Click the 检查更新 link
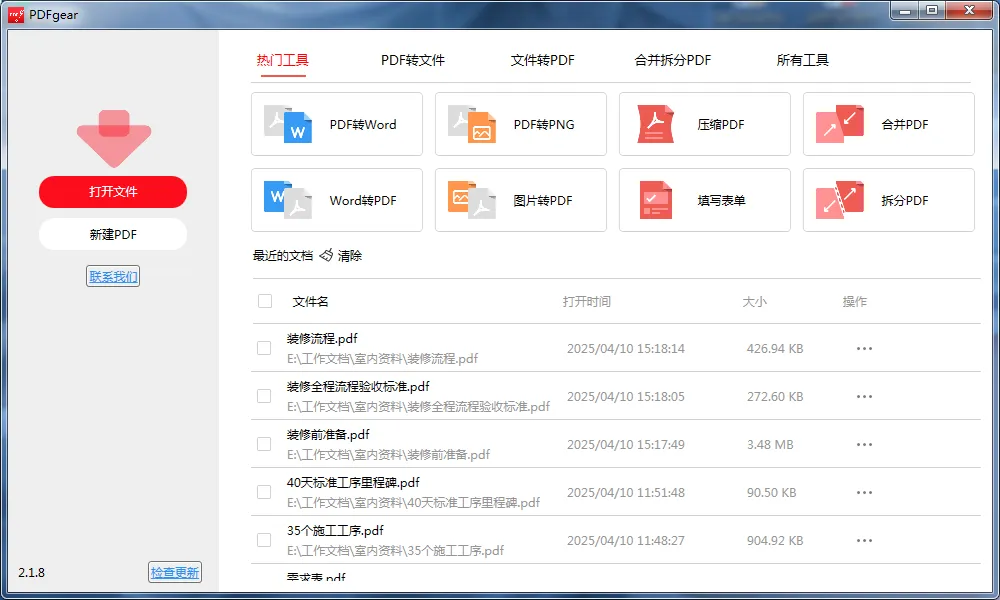Image resolution: width=1000 pixels, height=600 pixels. coord(175,572)
